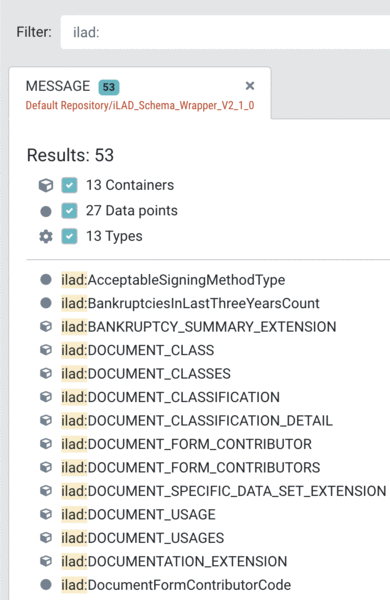This screenshot has width=390, height=600.
Task: Open the iLAD_Schema_Wrapper_V2_1_0 repository path link
Action: coord(140,105)
